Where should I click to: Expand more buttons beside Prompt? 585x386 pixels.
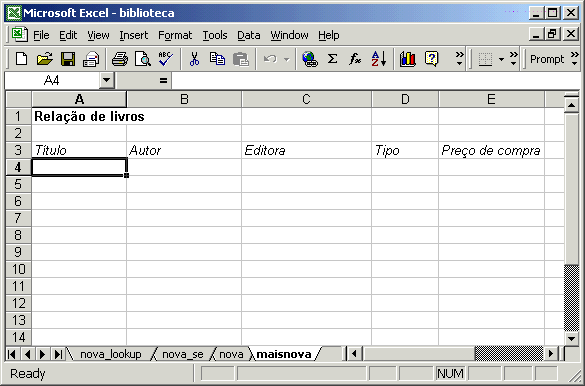[x=575, y=59]
